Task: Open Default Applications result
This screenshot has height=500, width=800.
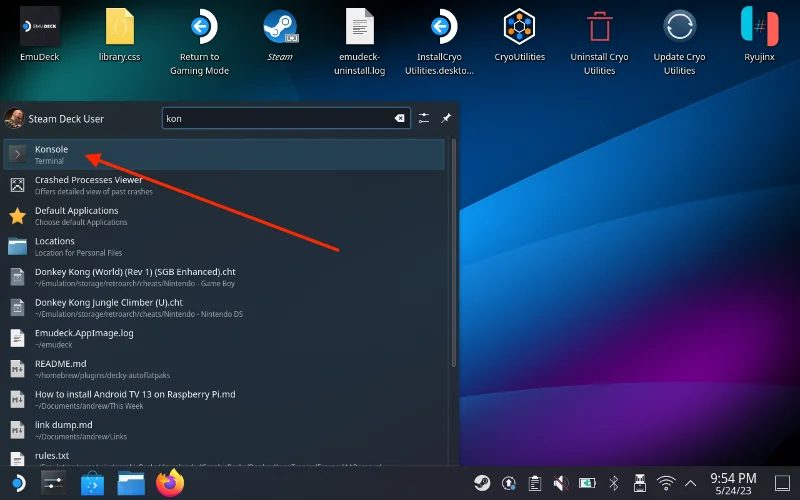Action: pyautogui.click(x=224, y=215)
